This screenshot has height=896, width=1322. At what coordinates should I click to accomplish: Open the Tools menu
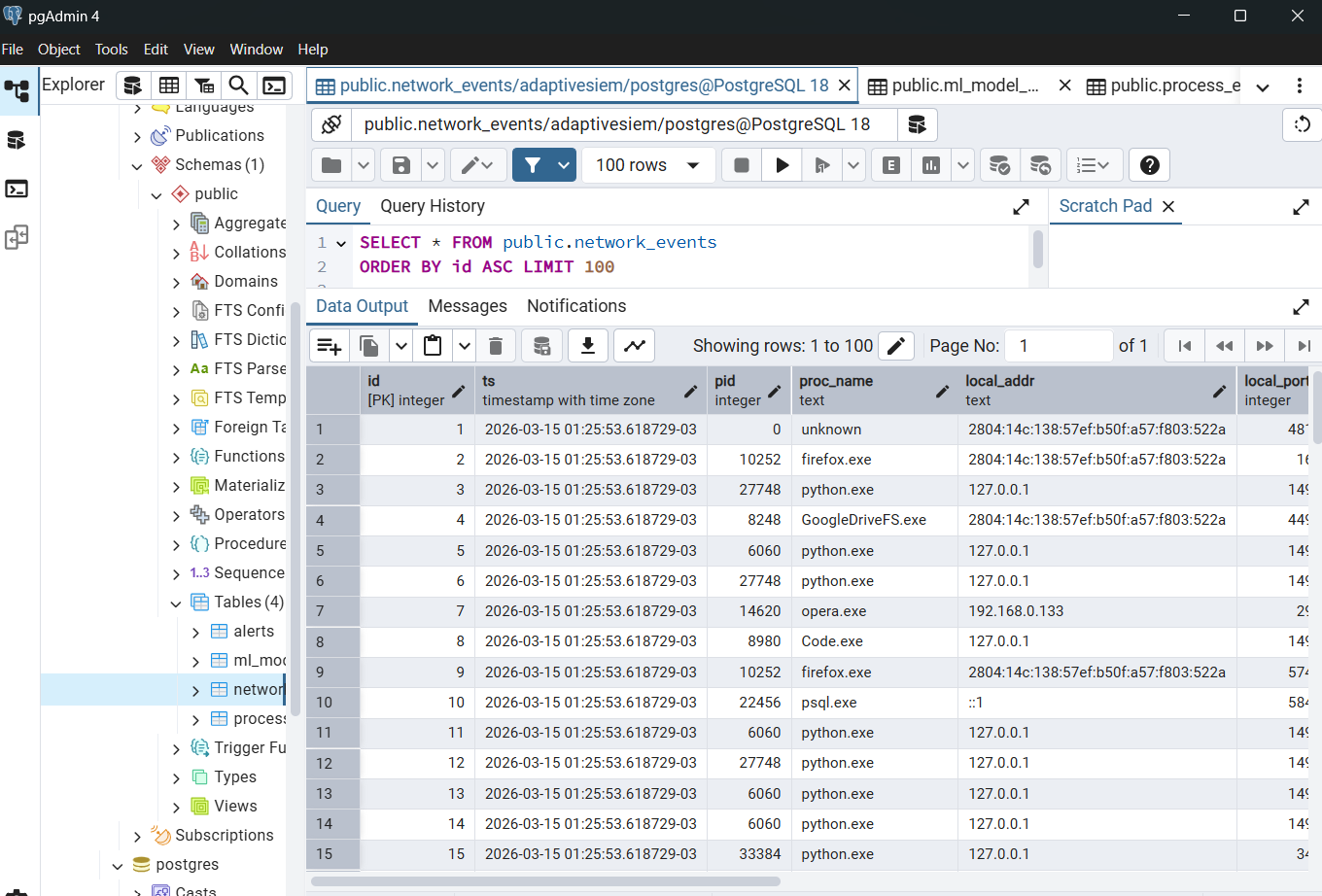point(111,49)
